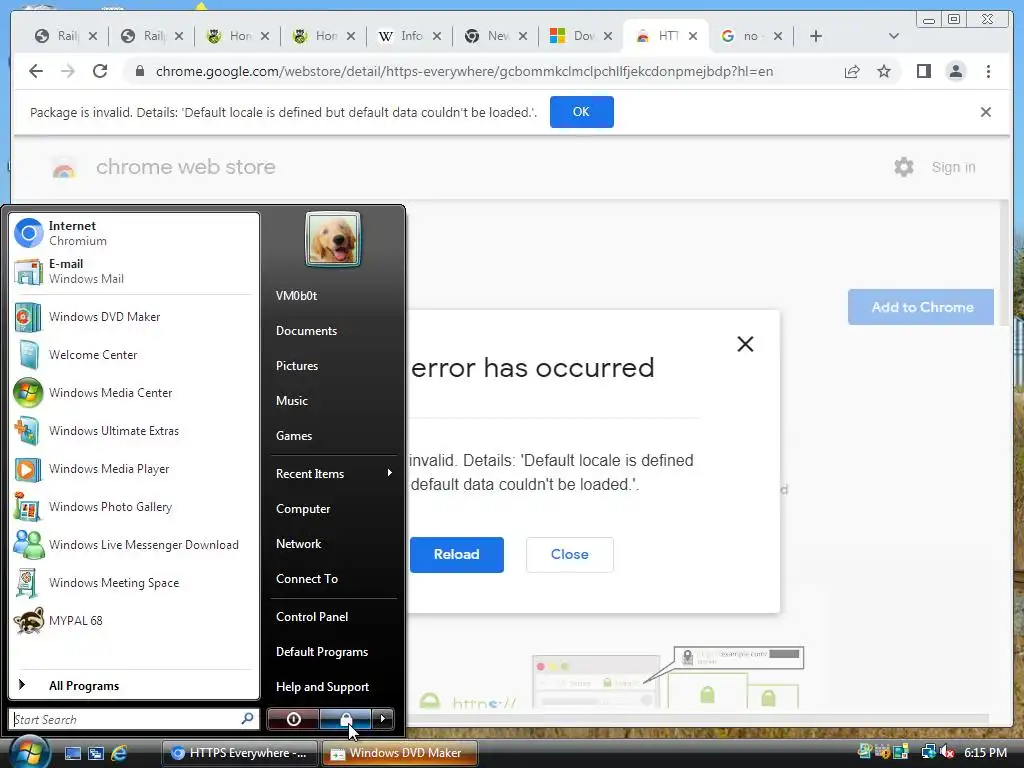Image resolution: width=1024 pixels, height=768 pixels.
Task: Open Music folder from Start menu
Action: (291, 400)
